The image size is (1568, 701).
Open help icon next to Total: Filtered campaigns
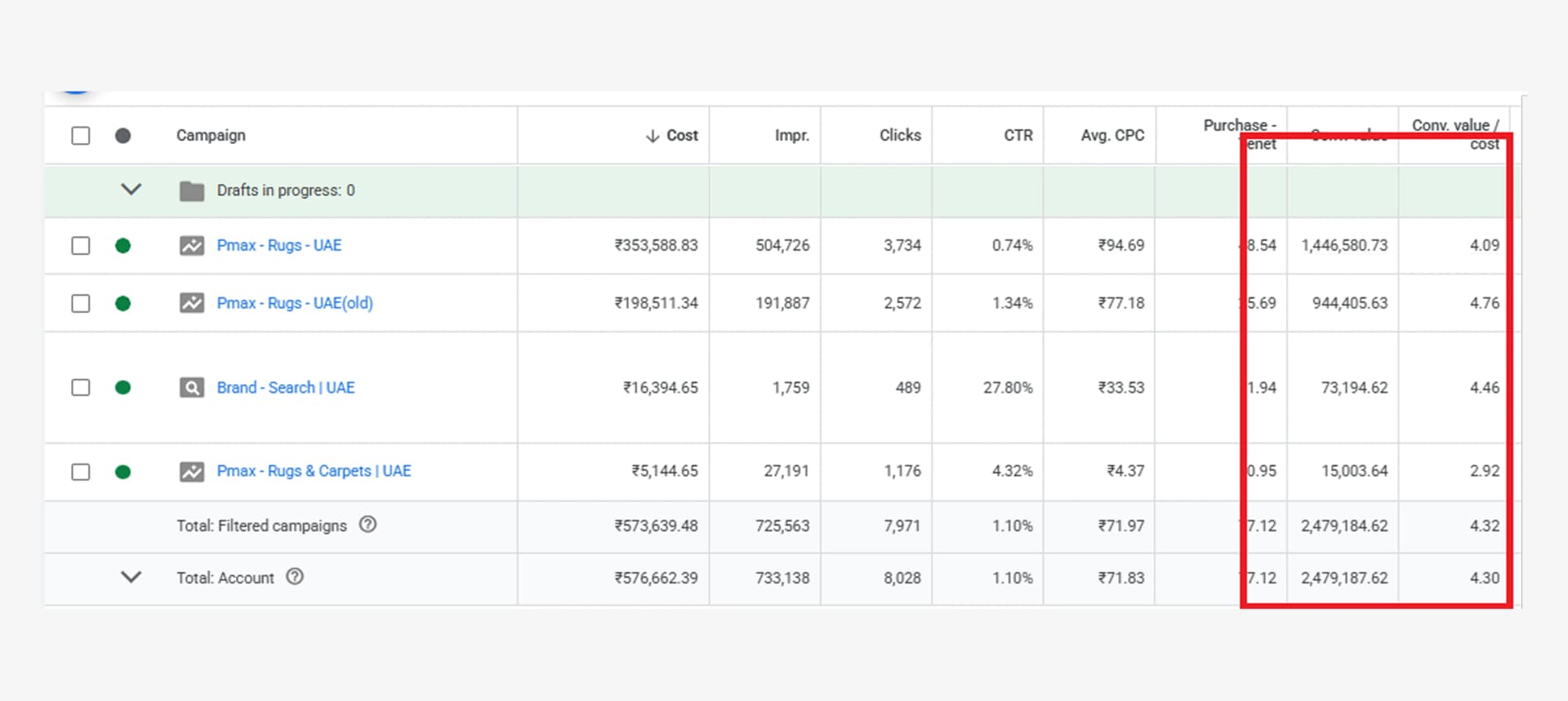(x=368, y=525)
